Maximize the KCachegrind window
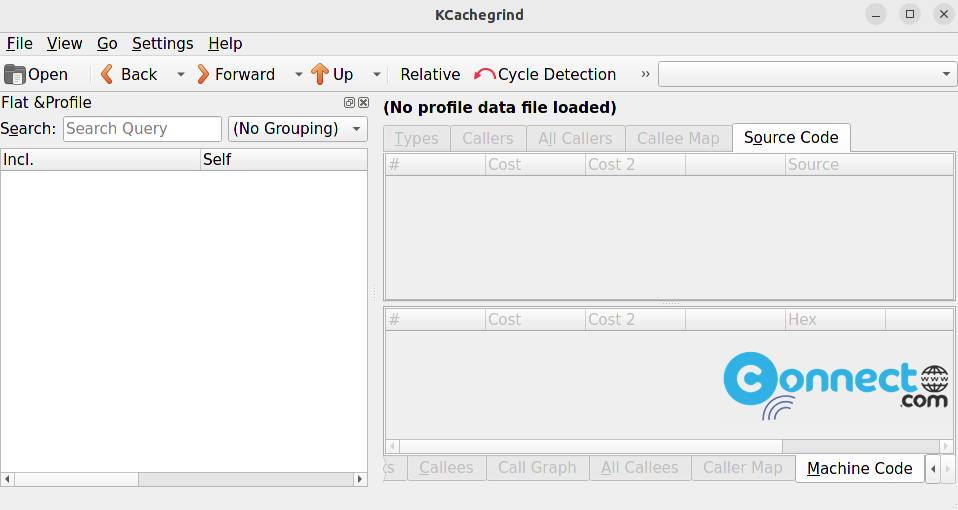Viewport: 958px width, 510px height. pyautogui.click(x=910, y=15)
